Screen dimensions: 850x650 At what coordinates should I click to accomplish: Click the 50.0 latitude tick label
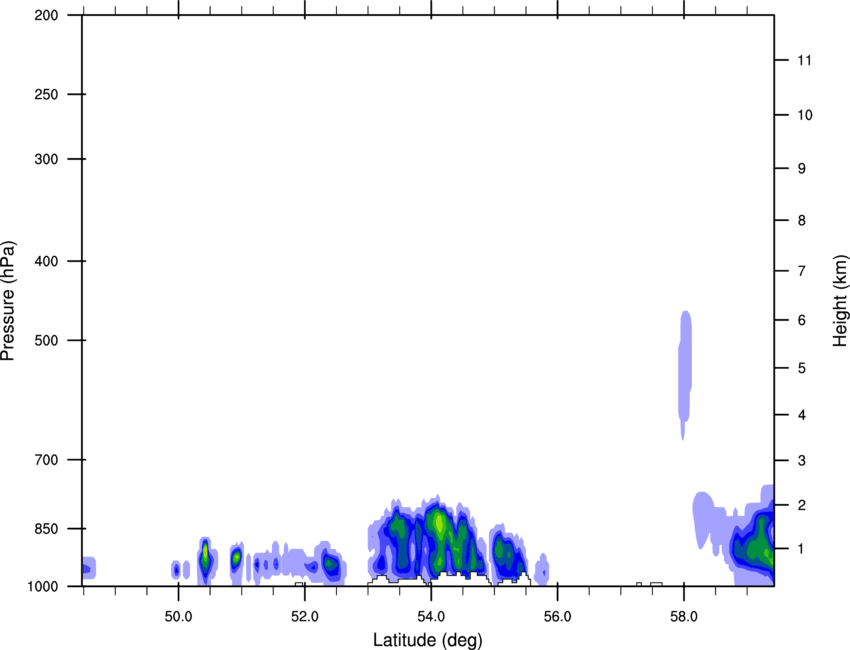pos(178,617)
